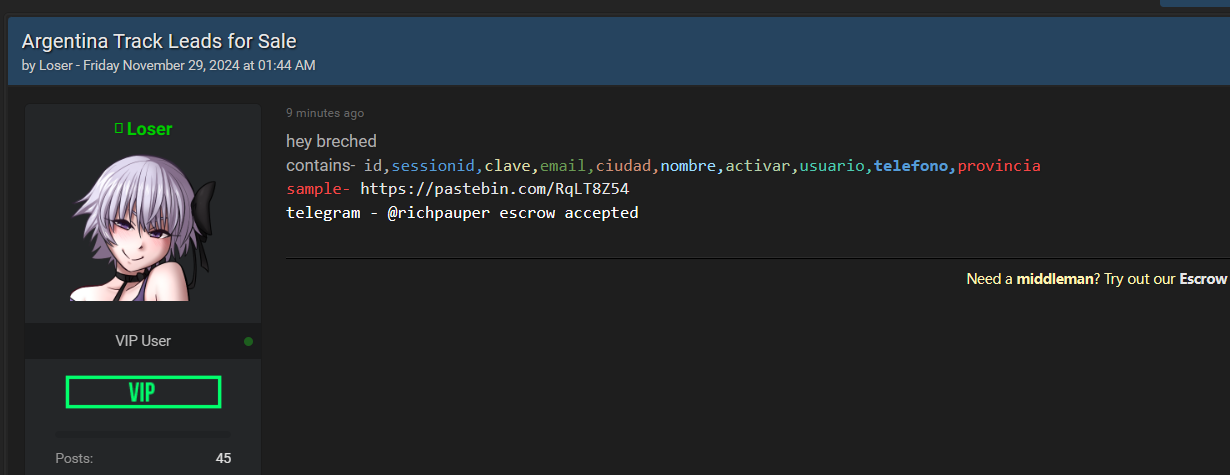
Task: Open Loser profile from green username
Action: pos(149,129)
